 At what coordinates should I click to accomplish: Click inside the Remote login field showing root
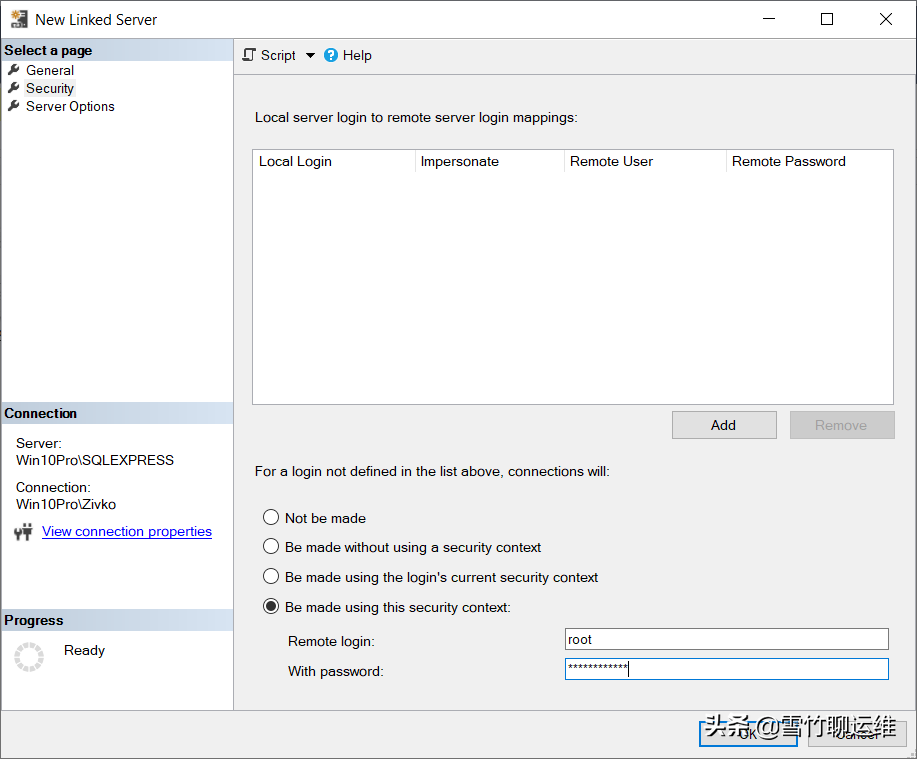[x=725, y=638]
